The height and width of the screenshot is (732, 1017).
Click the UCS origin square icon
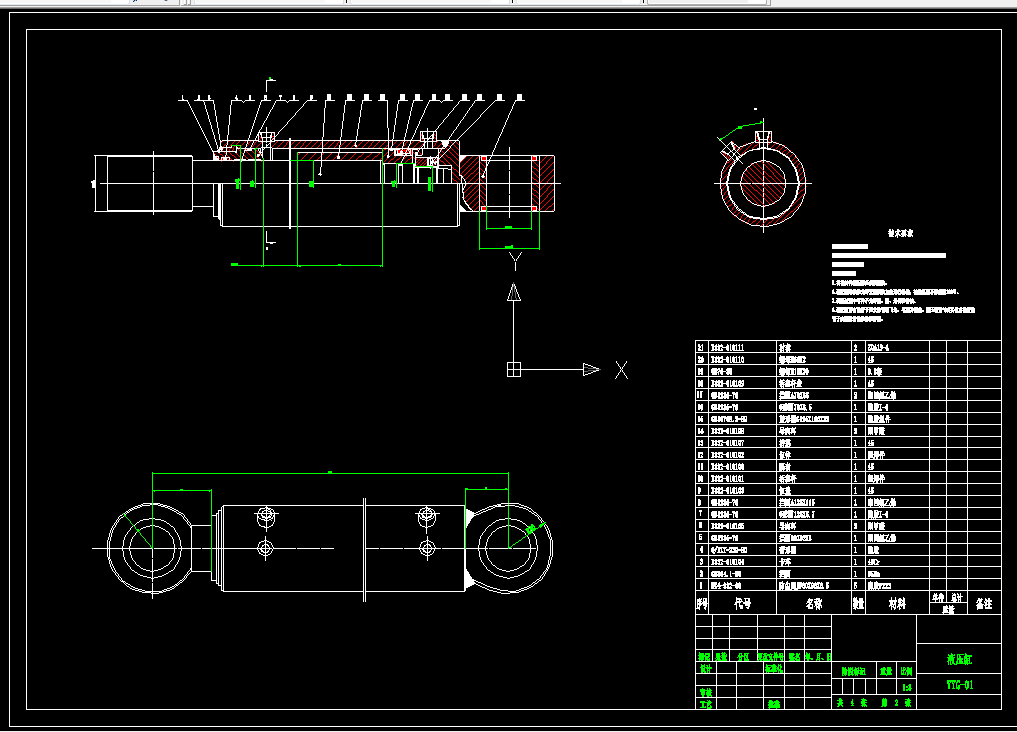[x=514, y=370]
